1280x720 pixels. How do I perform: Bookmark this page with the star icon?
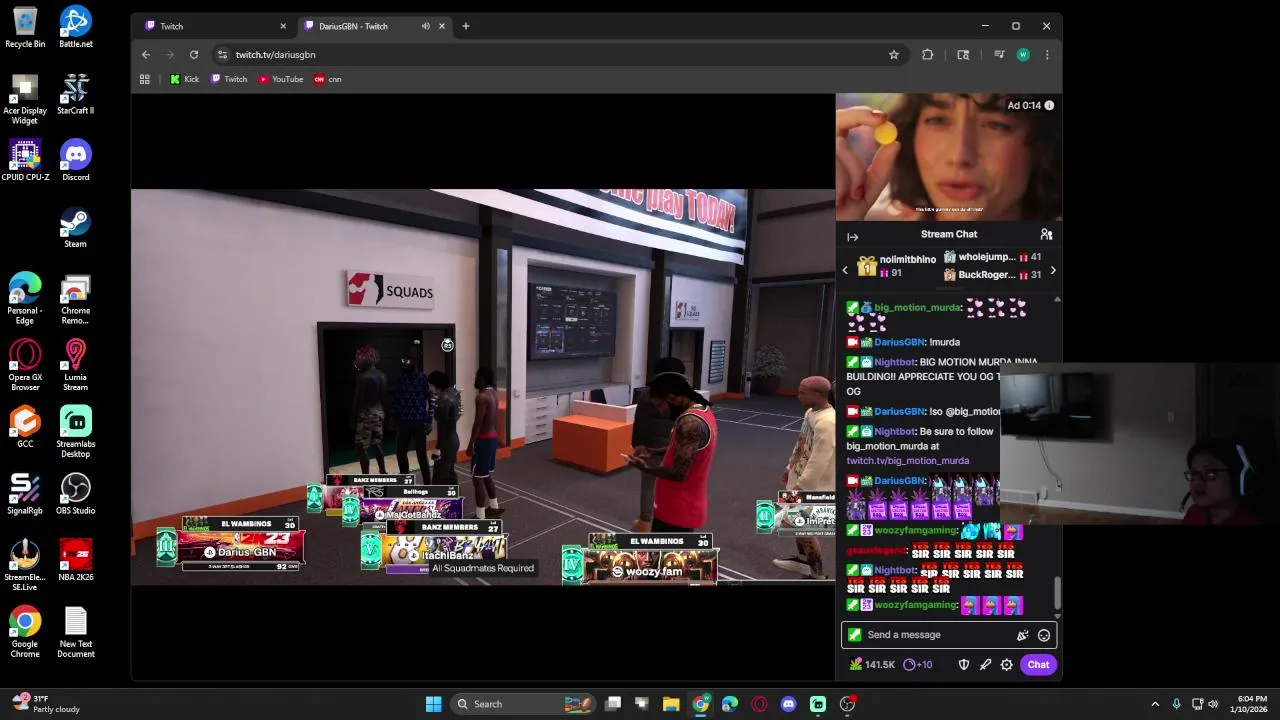894,55
